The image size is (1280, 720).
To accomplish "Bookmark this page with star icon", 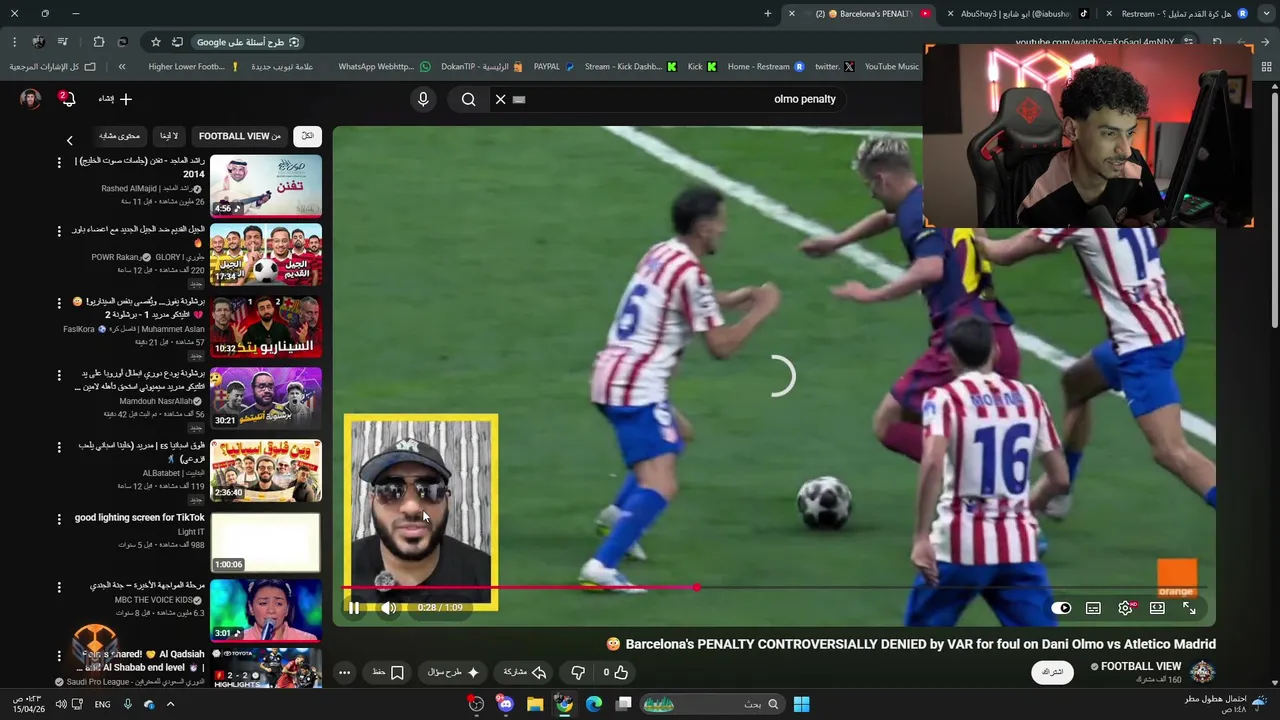I will click(x=156, y=42).
